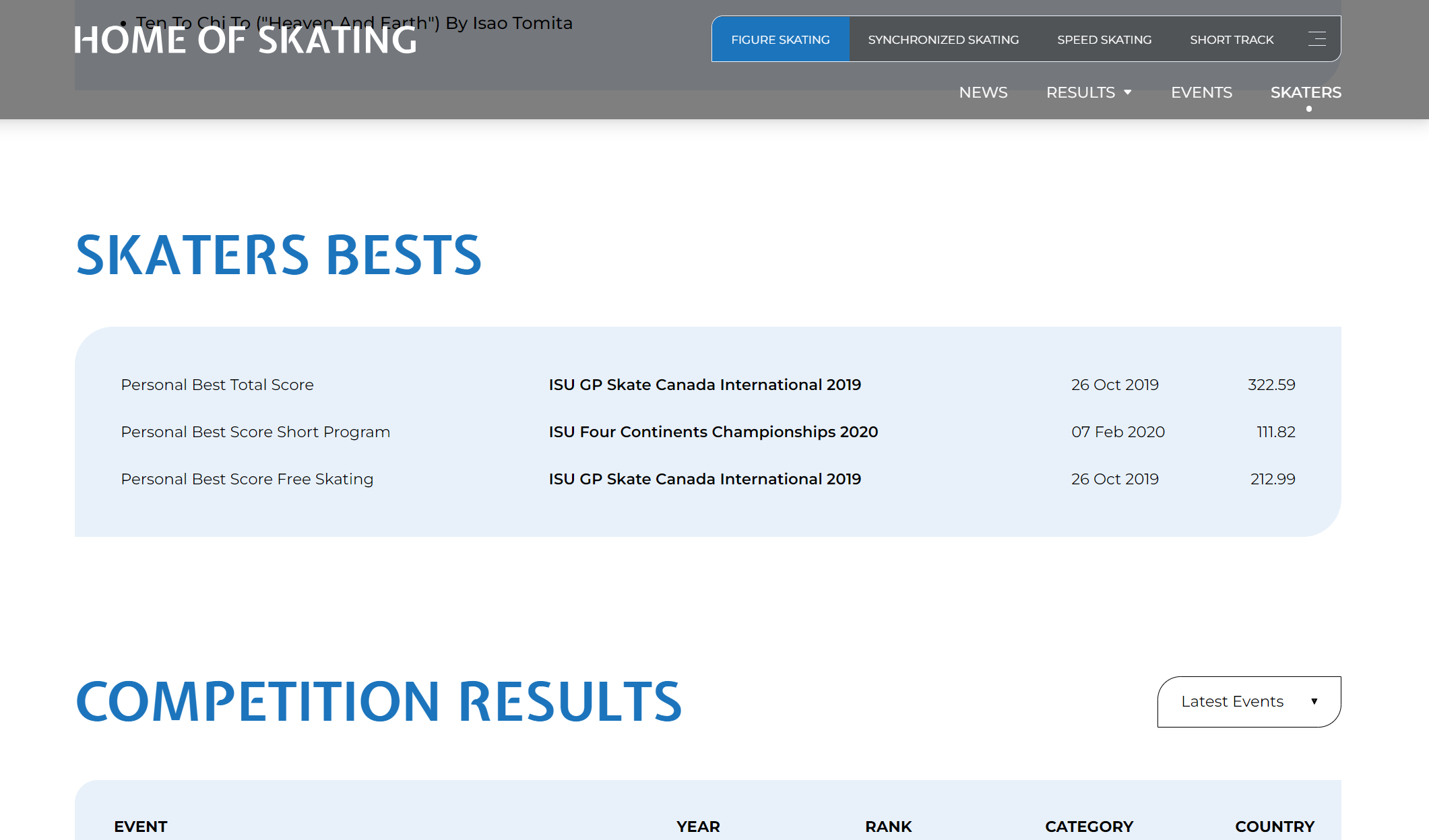Click the EVENT column header
This screenshot has height=840, width=1429.
click(x=140, y=827)
